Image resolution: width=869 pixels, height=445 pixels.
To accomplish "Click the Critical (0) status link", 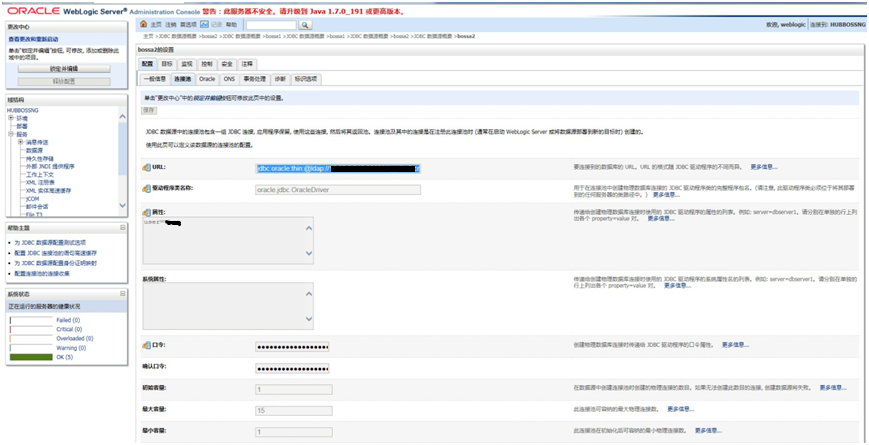I will pos(69,329).
